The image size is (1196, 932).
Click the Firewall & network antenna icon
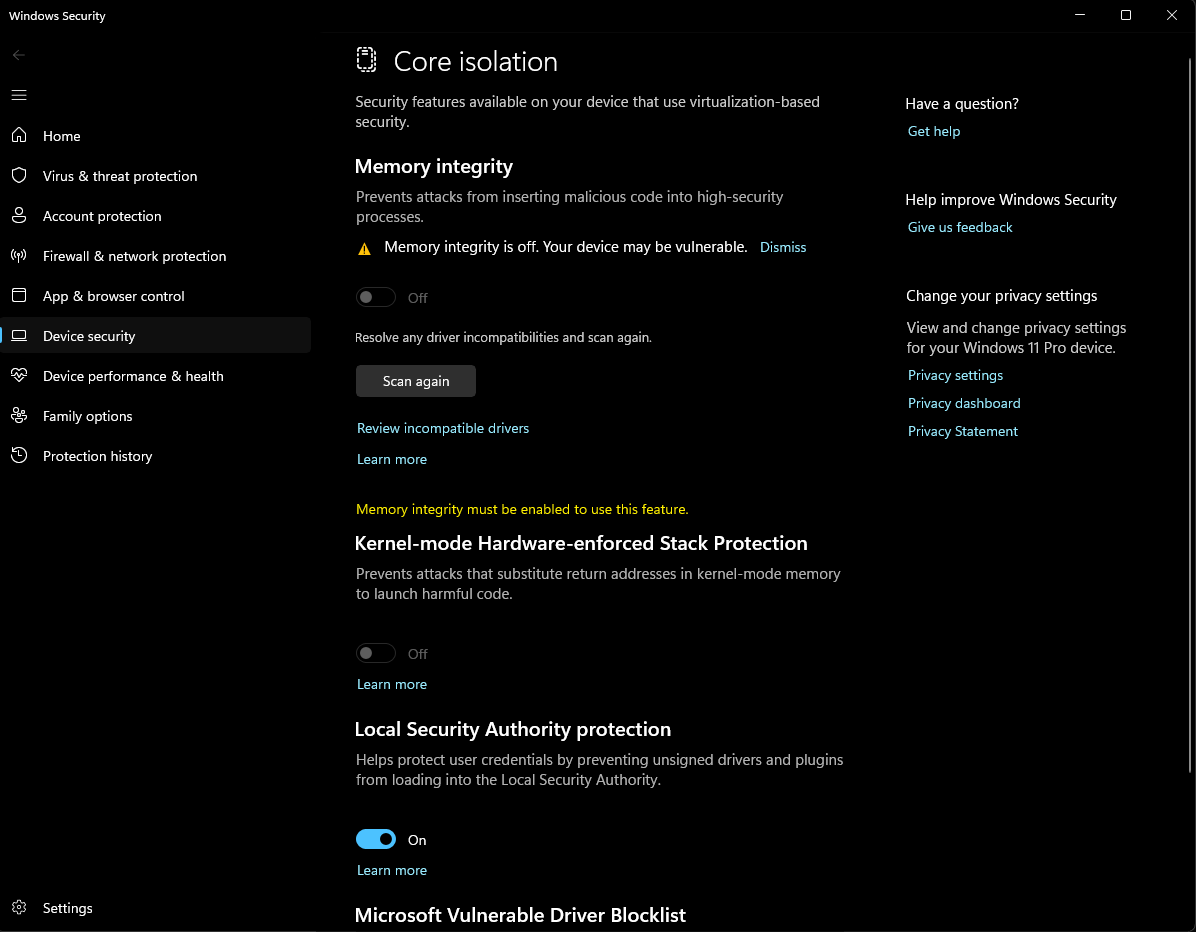[x=19, y=255]
